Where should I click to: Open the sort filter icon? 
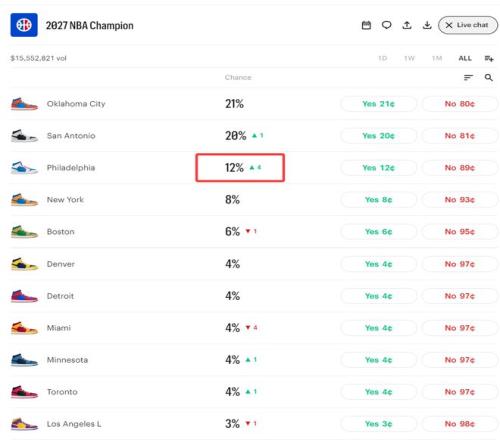pyautogui.click(x=468, y=77)
